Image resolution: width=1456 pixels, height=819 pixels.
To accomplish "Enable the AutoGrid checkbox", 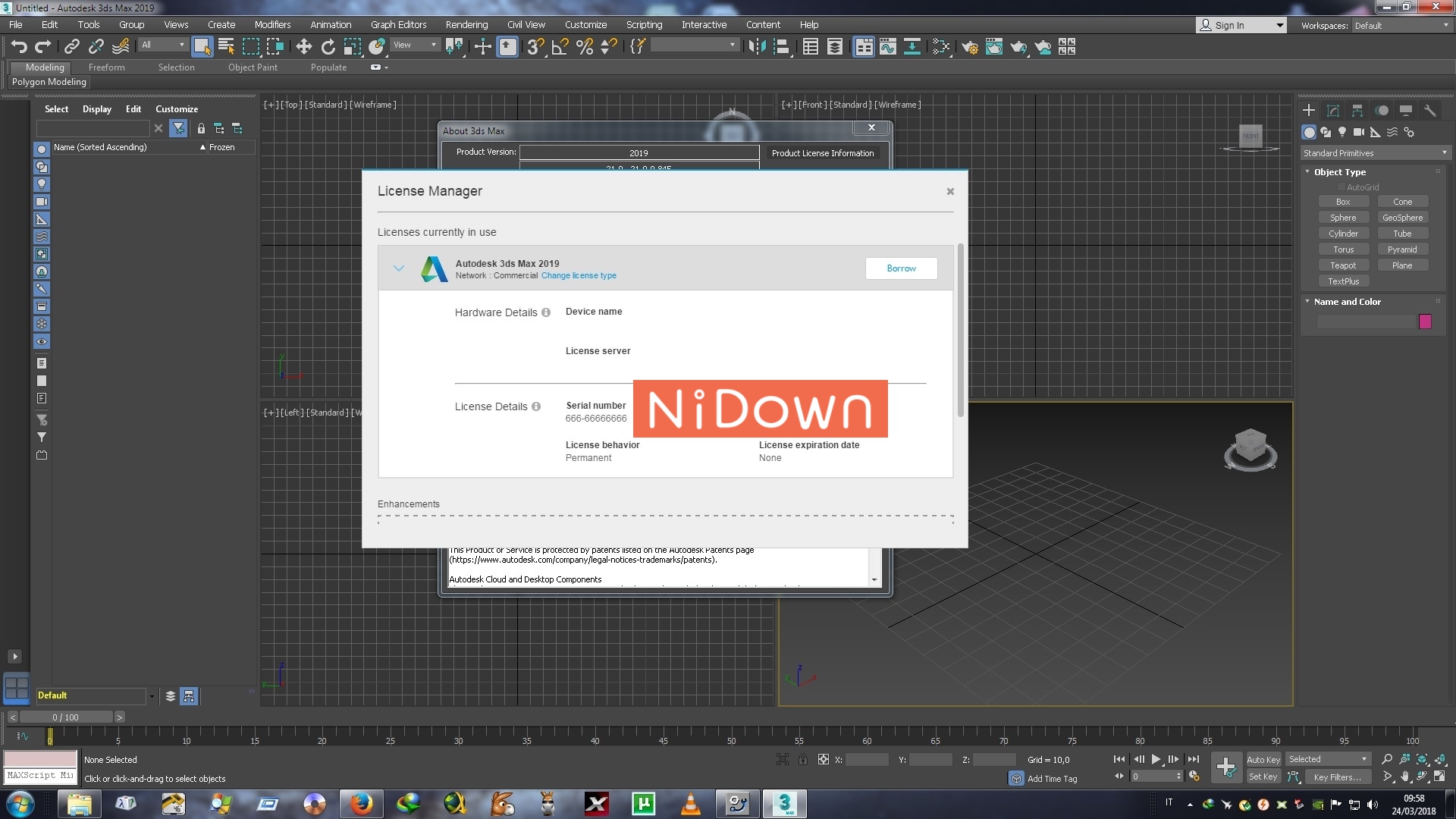I will coord(1341,187).
